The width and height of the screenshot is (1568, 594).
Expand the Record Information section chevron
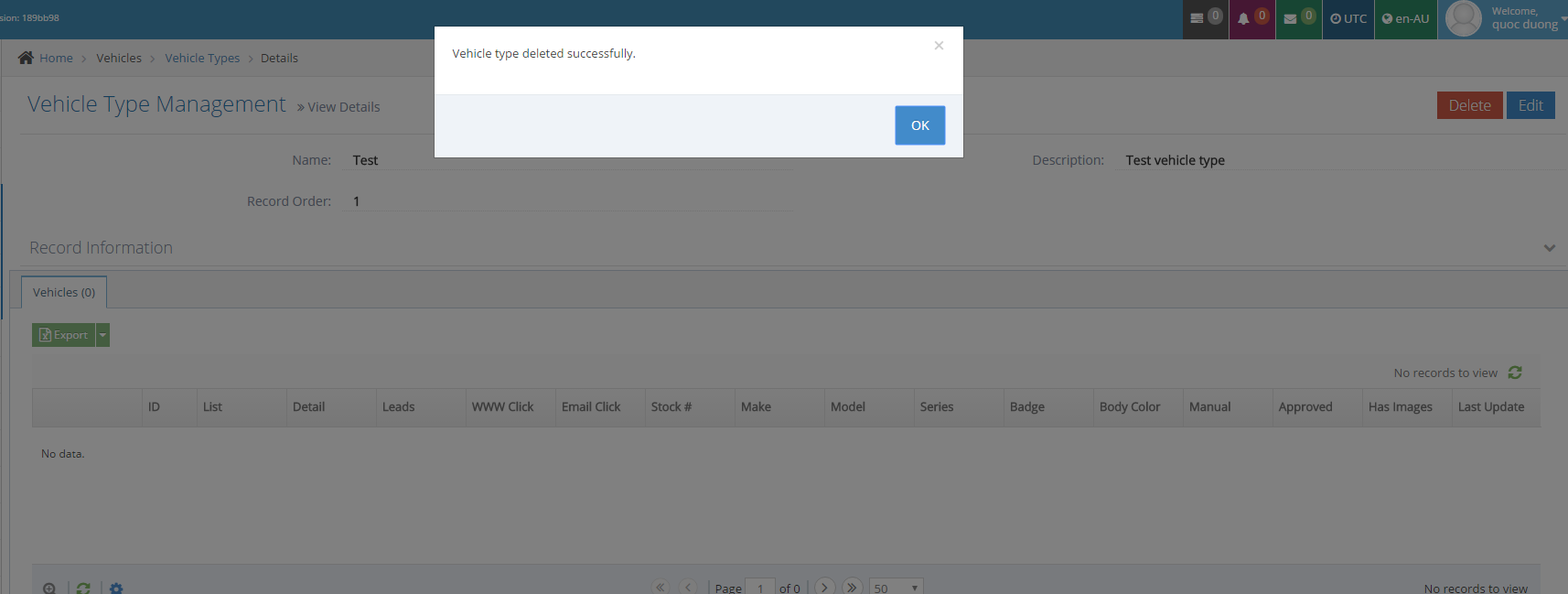pos(1550,248)
